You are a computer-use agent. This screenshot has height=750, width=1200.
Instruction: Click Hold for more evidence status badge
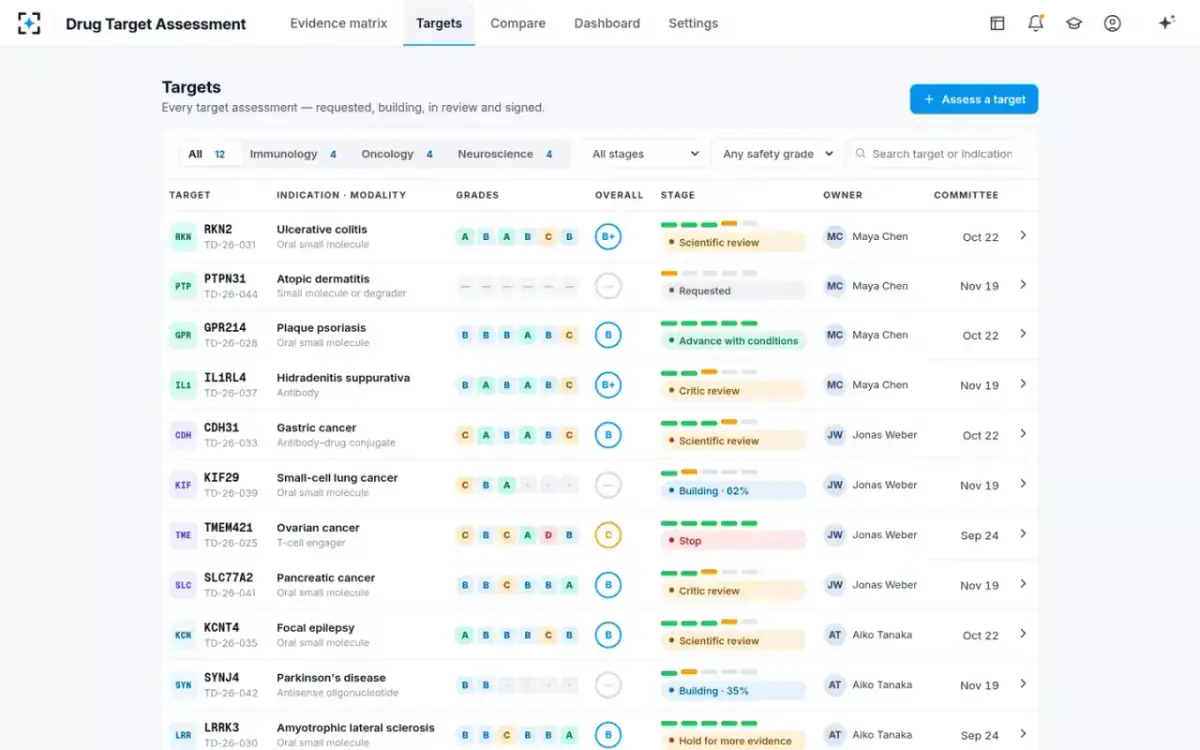click(733, 741)
